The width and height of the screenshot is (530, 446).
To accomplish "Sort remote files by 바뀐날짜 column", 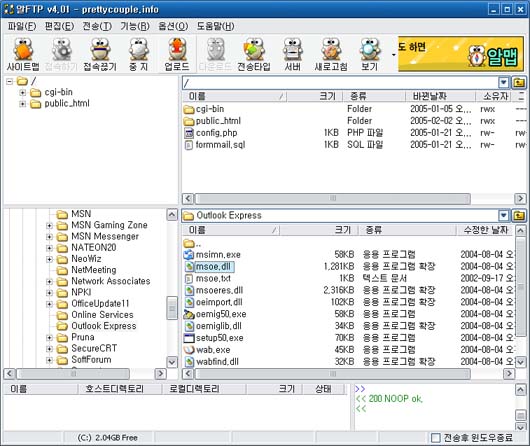I will [x=440, y=96].
